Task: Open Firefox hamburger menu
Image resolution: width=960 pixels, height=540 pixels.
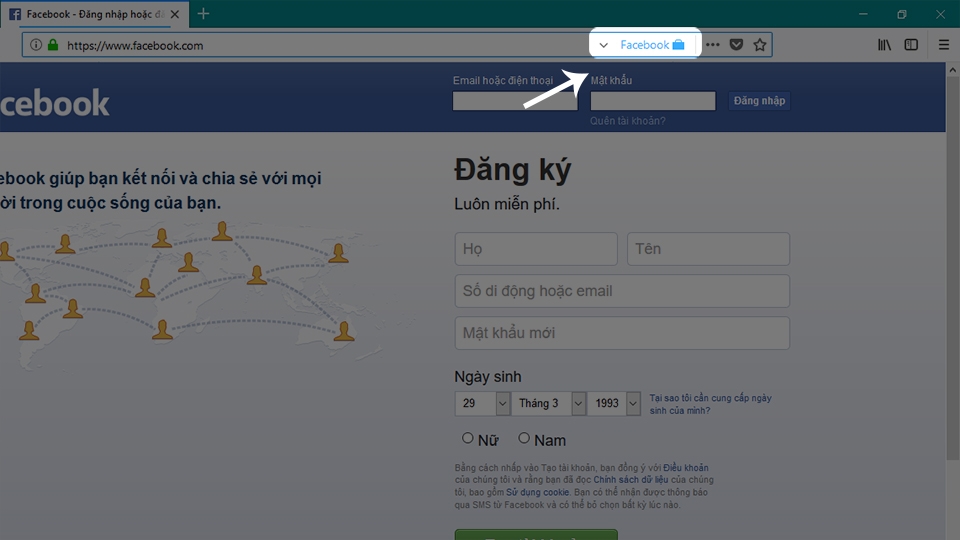Action: pos(943,45)
